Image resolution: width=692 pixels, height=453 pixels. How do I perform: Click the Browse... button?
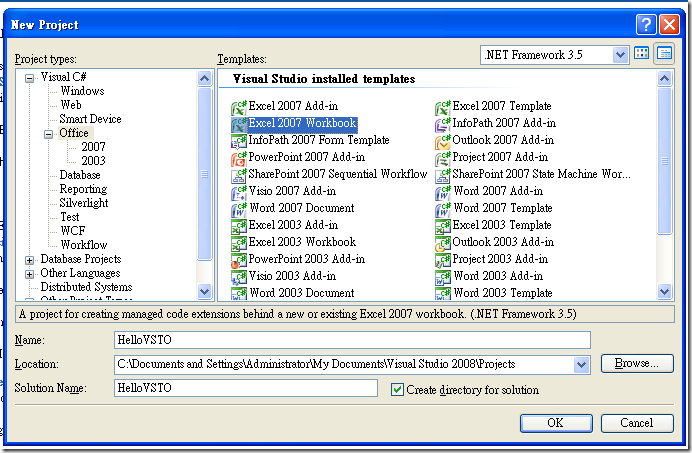click(637, 363)
